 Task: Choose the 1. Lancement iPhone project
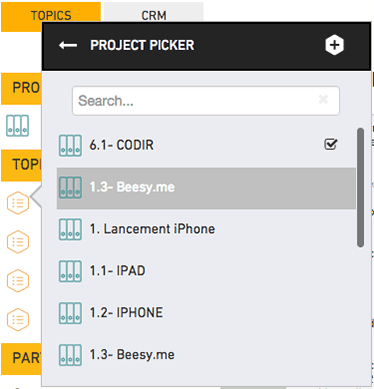coord(206,229)
